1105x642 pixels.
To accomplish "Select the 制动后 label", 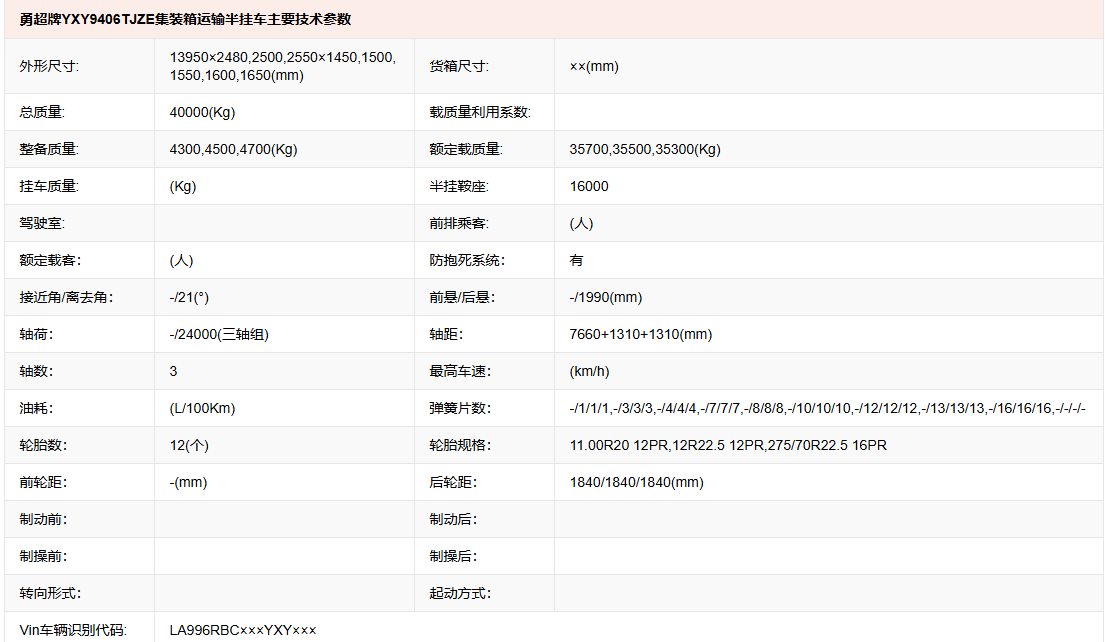I will 453,519.
